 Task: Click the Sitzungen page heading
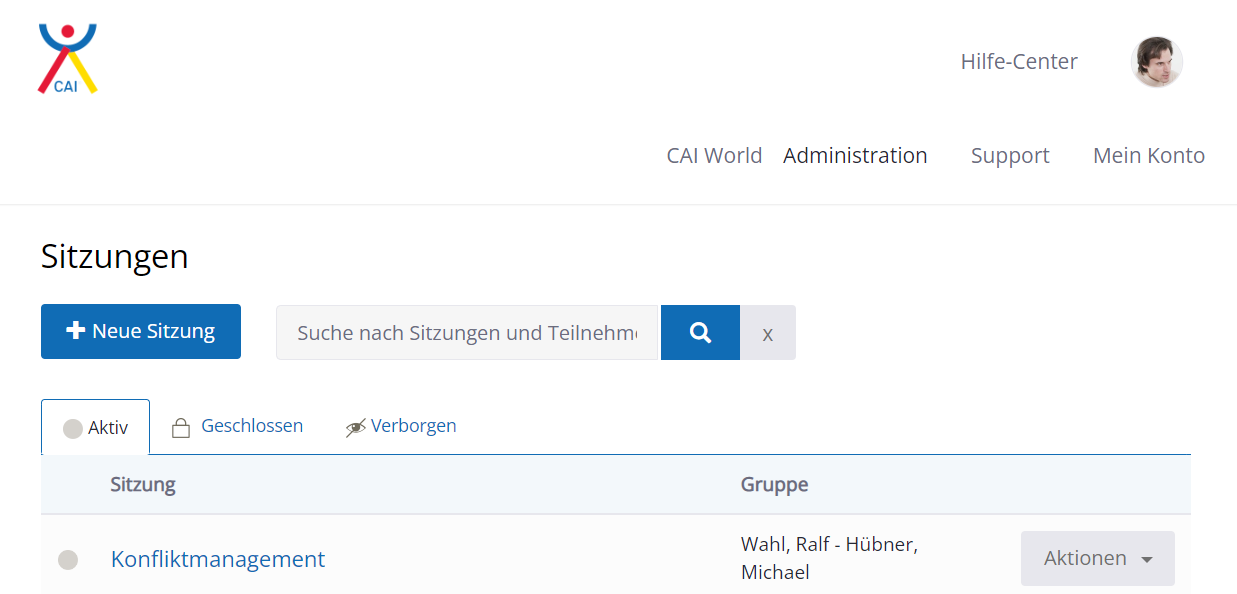(115, 257)
